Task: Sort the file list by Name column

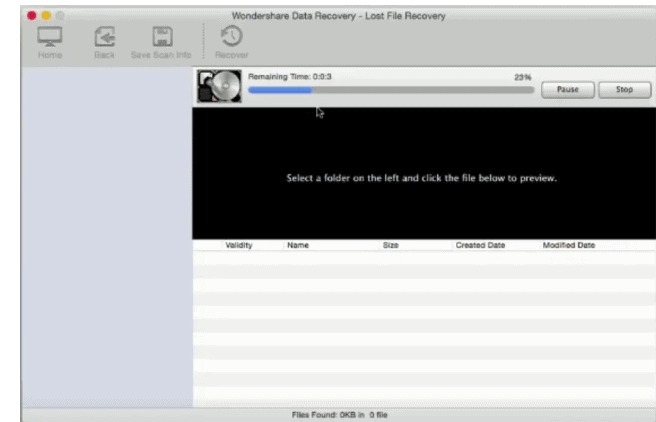Action: (298, 245)
